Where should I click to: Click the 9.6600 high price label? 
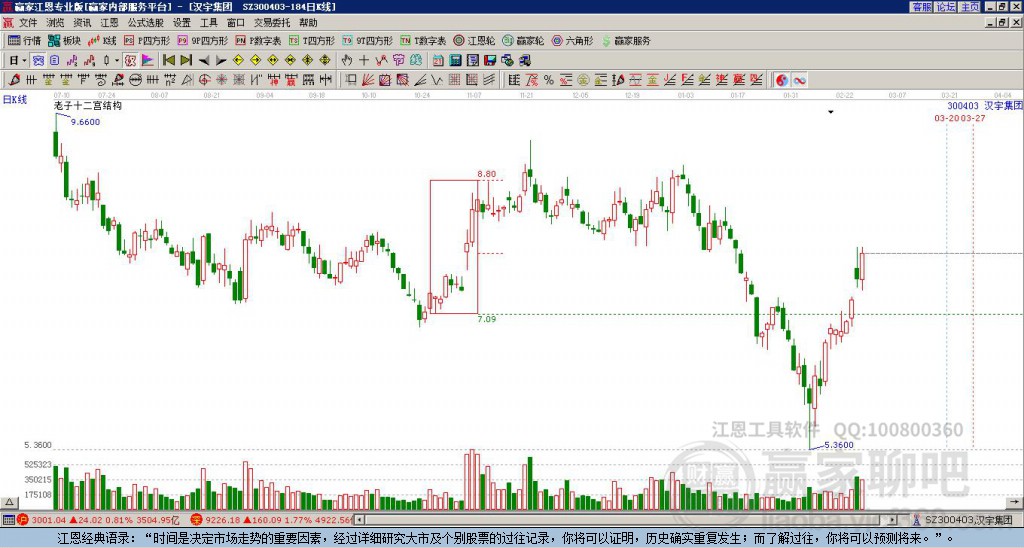point(86,122)
